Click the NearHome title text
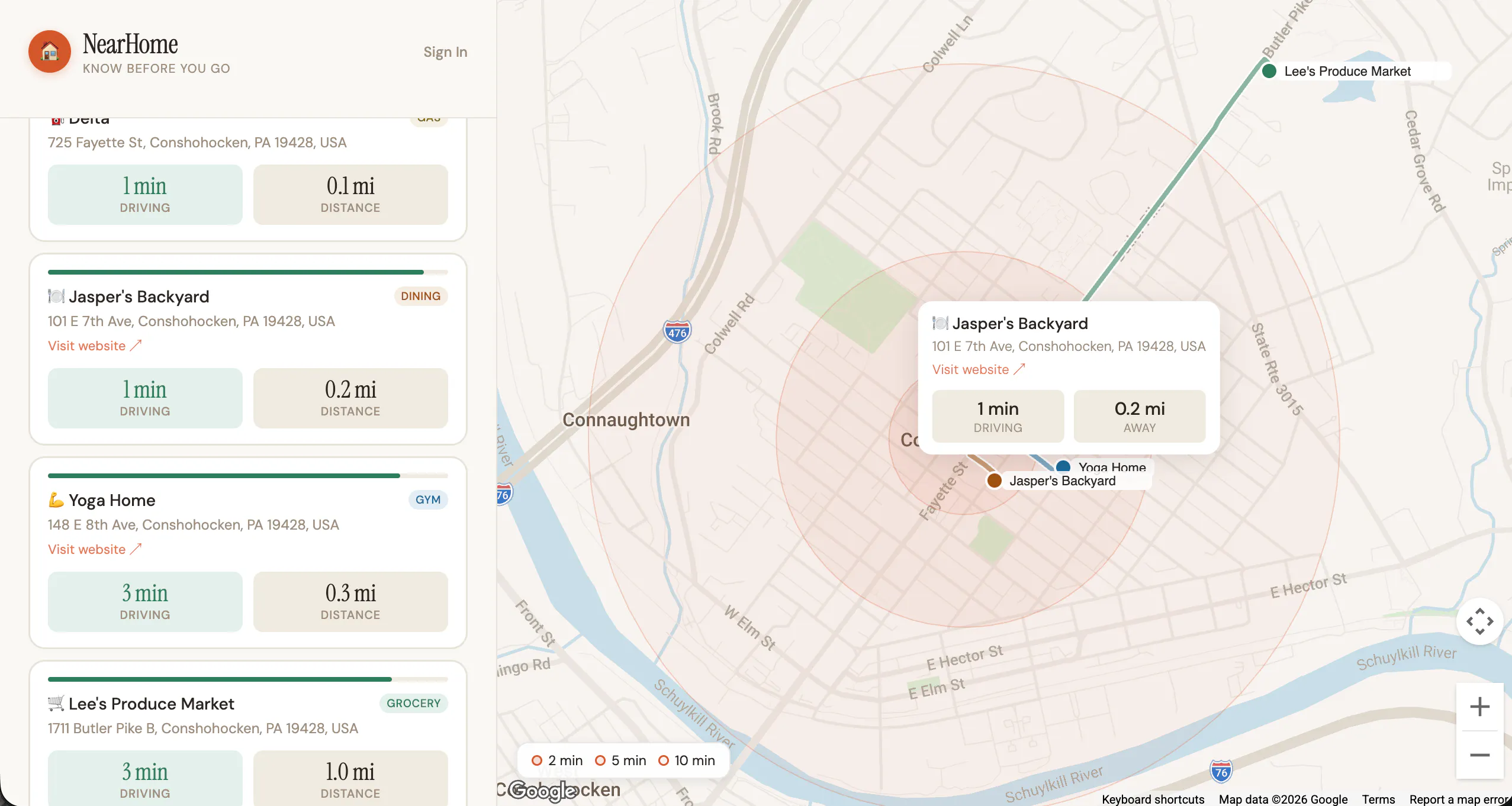The width and height of the screenshot is (1512, 806). (x=130, y=44)
